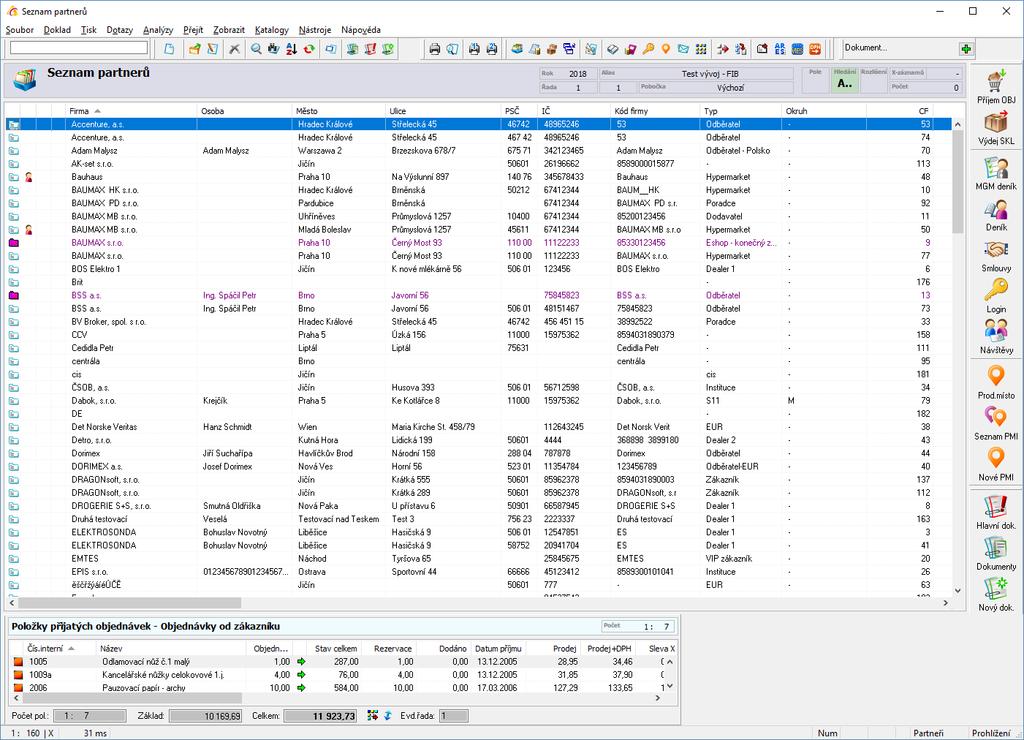The image size is (1024, 740).
Task: Click the green plus button beside Dokument
Action: click(966, 49)
